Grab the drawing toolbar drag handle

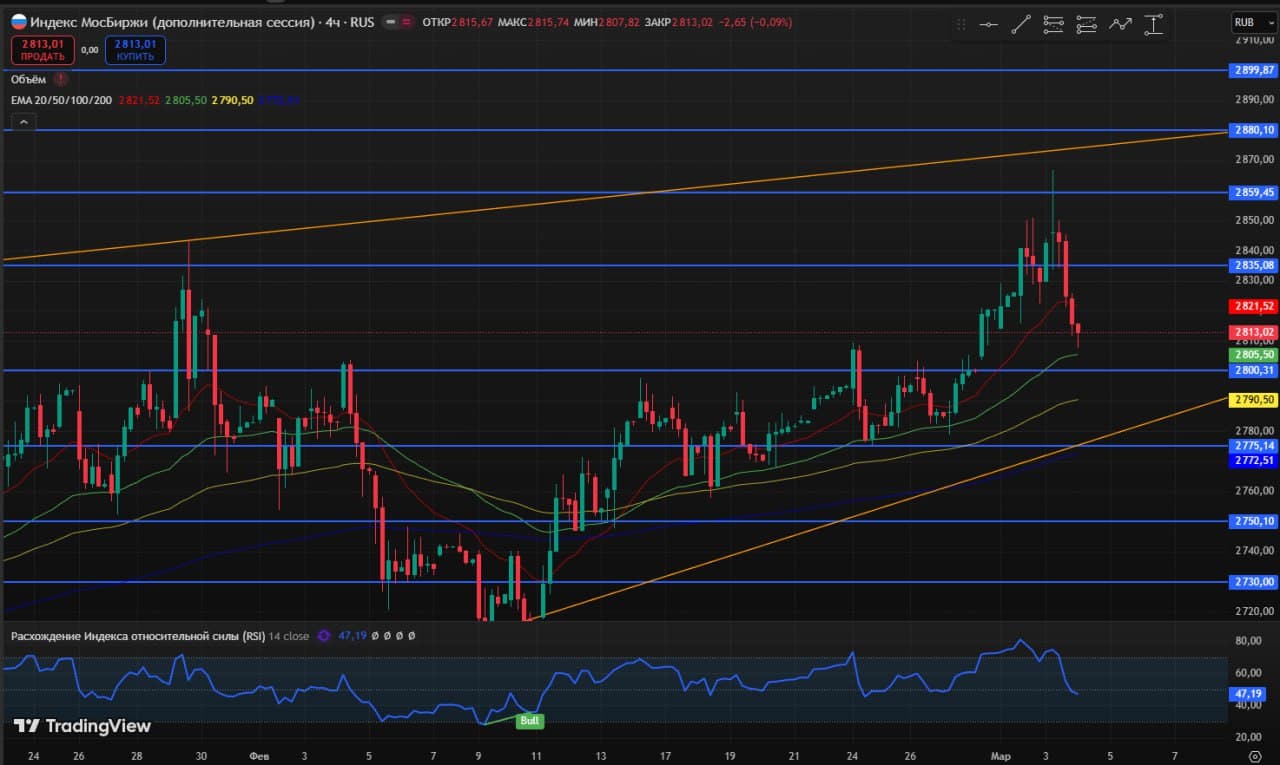pyautogui.click(x=961, y=24)
